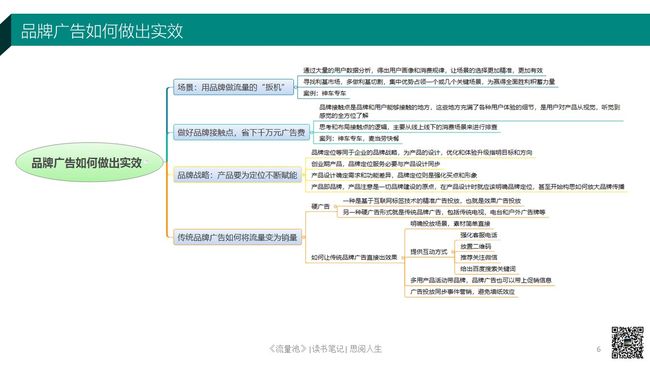The width and height of the screenshot is (650, 366).
Task: Select the 提供互动方式 sub-node
Action: coord(429,252)
